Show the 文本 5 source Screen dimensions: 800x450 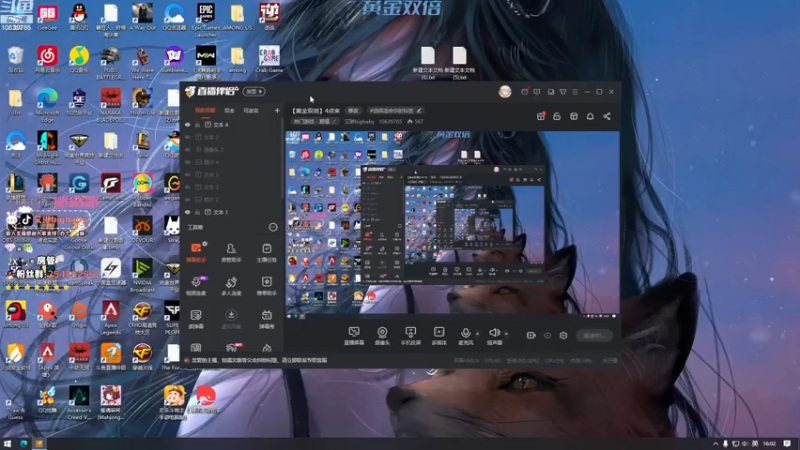(187, 174)
